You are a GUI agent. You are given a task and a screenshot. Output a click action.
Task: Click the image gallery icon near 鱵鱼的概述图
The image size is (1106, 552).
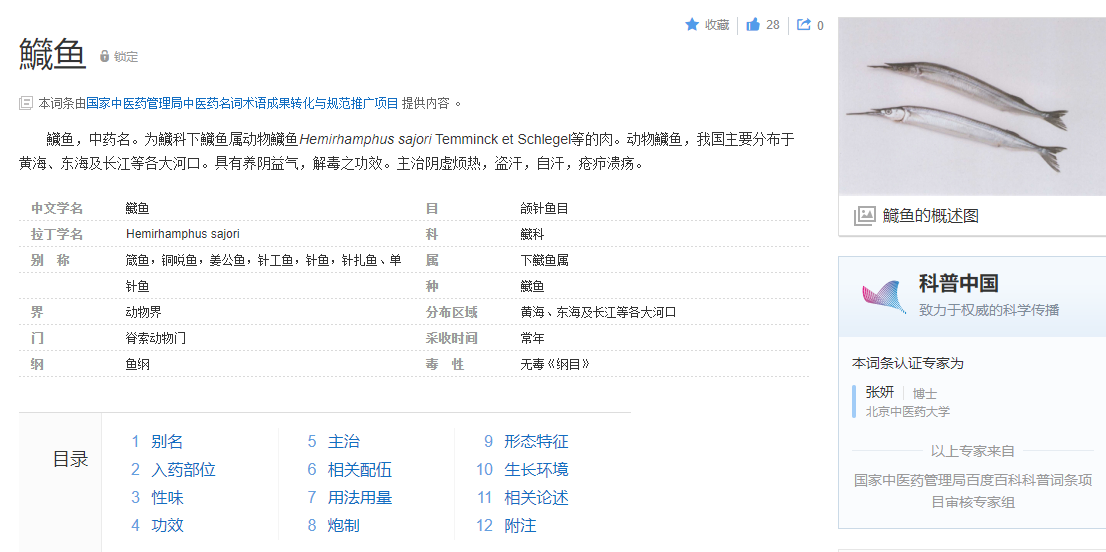[x=864, y=216]
